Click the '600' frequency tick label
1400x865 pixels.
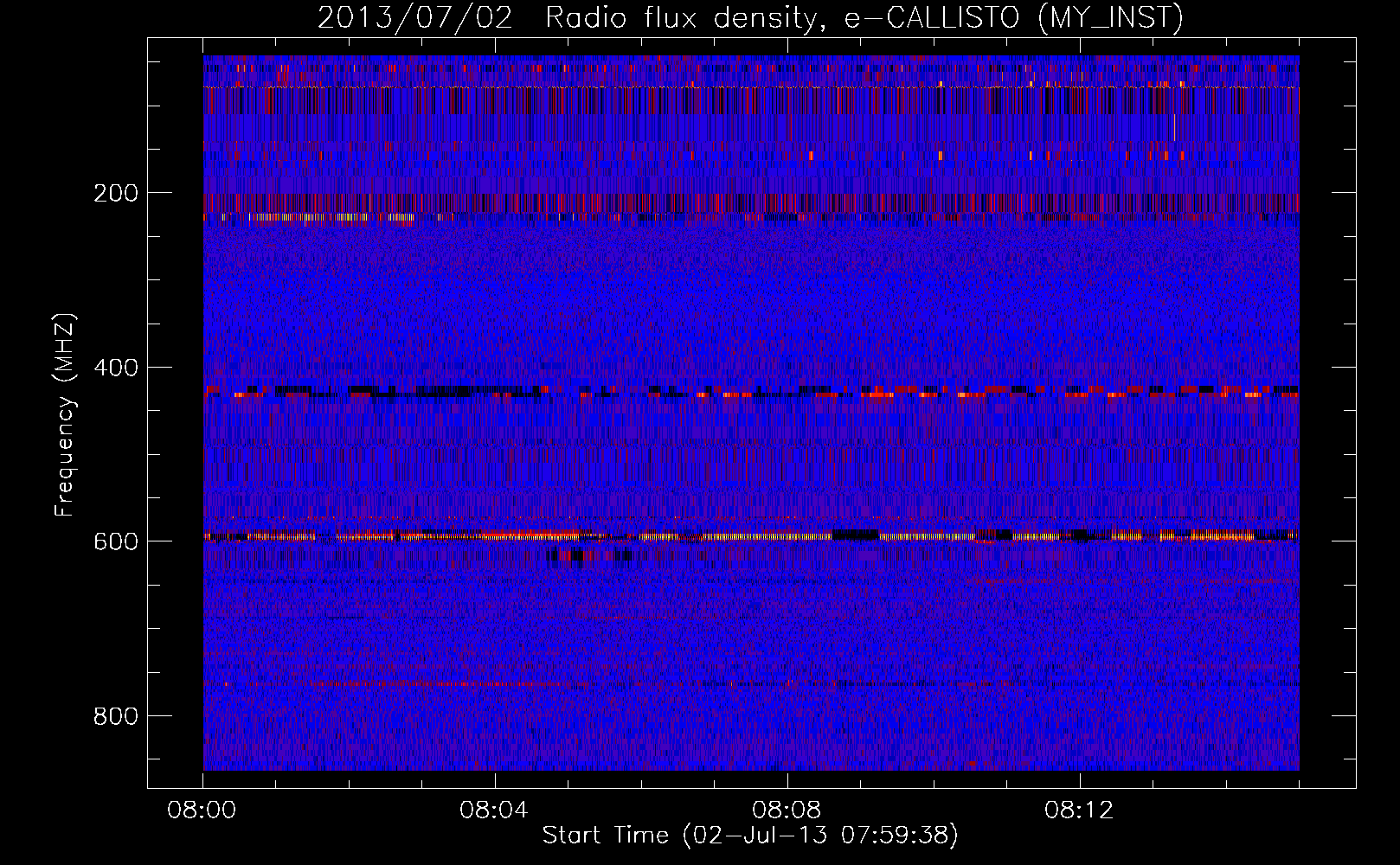point(116,541)
